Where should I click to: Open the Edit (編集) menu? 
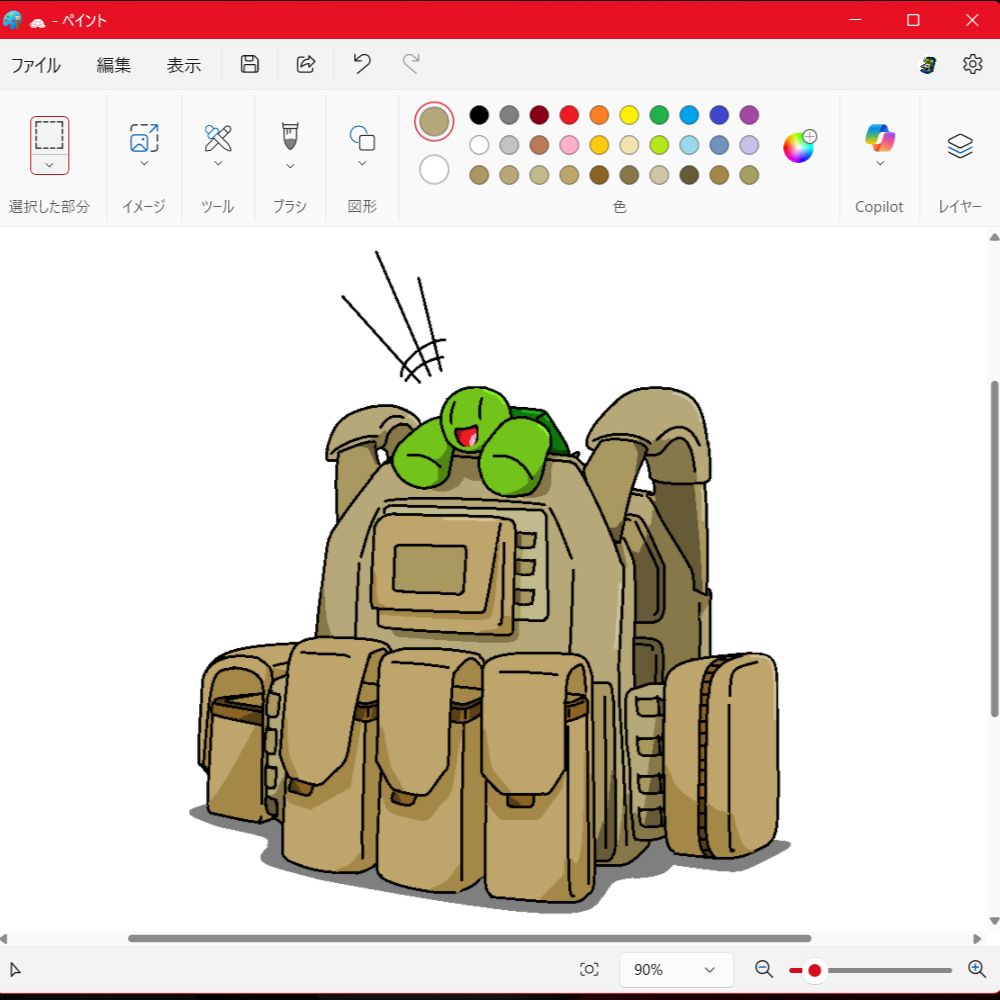coord(114,64)
